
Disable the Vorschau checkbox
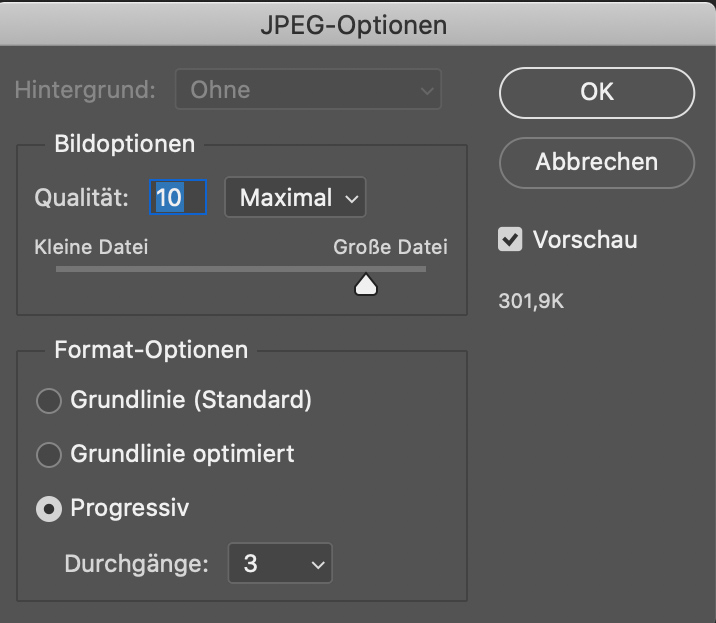point(511,240)
